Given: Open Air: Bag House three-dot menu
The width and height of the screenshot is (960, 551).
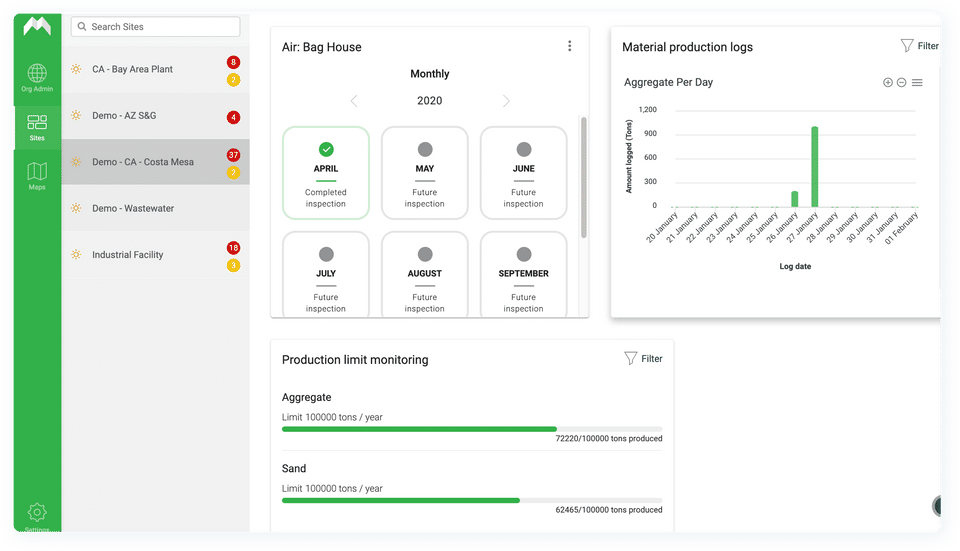Looking at the screenshot, I should tap(570, 46).
